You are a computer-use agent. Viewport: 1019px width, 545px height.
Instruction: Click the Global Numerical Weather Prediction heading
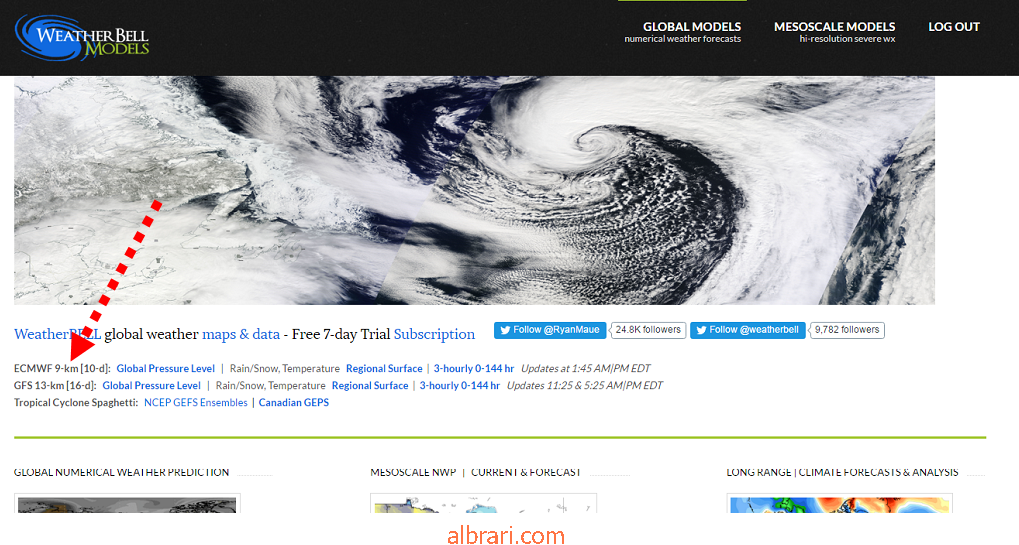point(122,472)
